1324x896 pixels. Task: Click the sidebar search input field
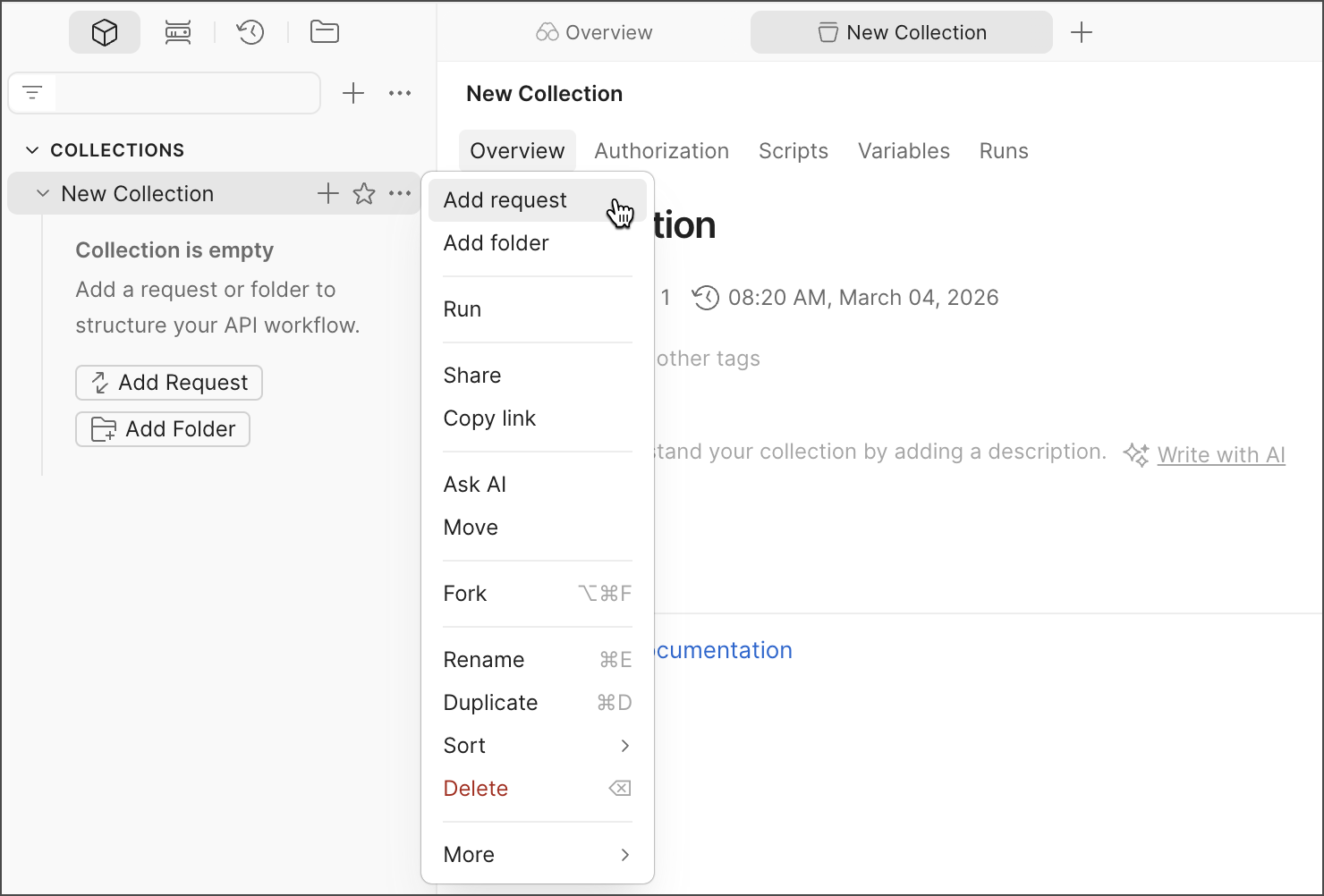pyautogui.click(x=186, y=93)
